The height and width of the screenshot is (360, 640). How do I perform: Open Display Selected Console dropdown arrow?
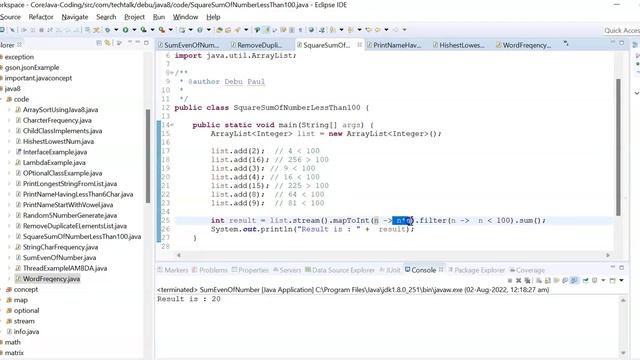coord(603,280)
